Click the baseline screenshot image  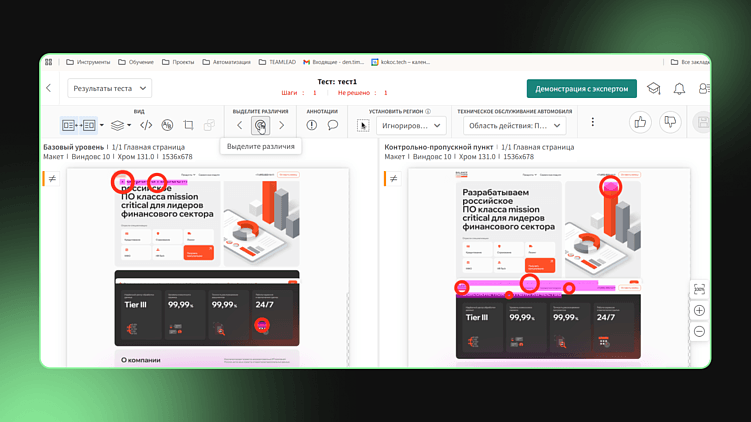(207, 267)
